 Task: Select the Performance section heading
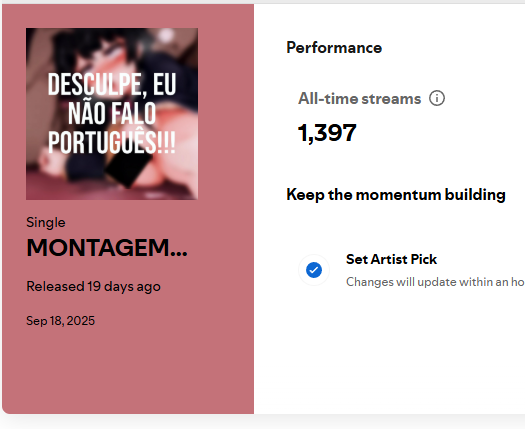pos(334,48)
